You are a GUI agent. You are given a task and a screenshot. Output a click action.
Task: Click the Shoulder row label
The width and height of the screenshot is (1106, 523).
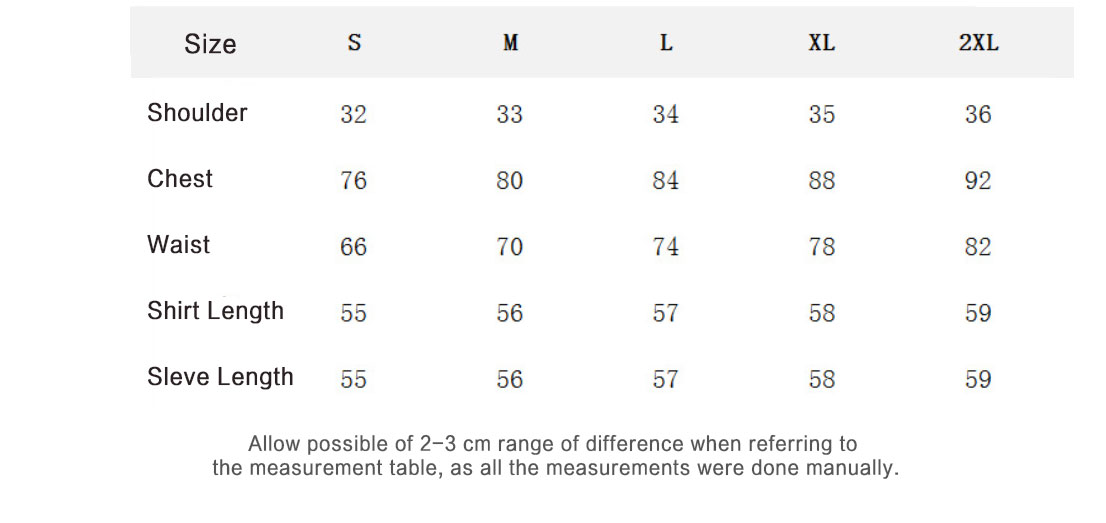(x=197, y=113)
